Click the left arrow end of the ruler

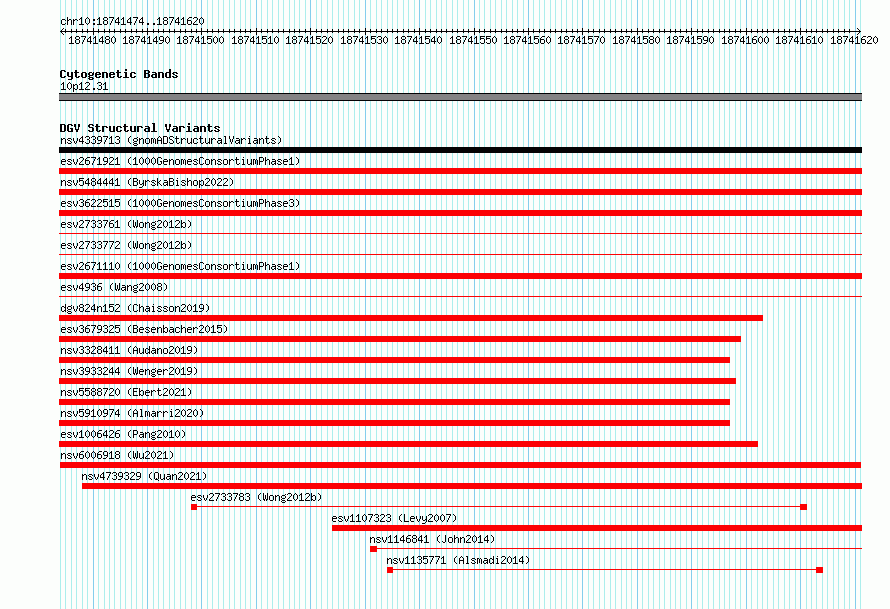click(x=62, y=31)
